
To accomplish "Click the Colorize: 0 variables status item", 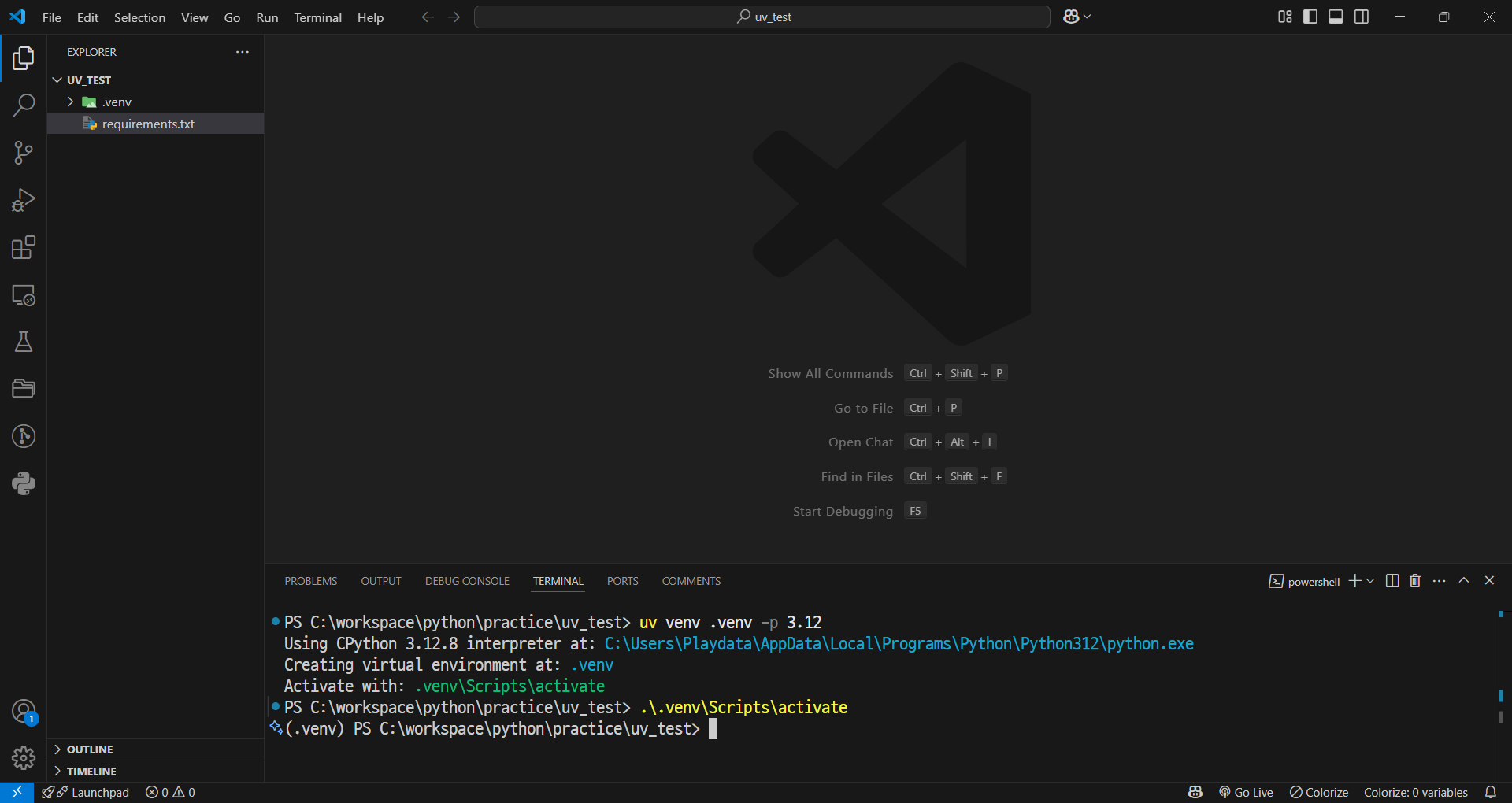I will tap(1416, 792).
